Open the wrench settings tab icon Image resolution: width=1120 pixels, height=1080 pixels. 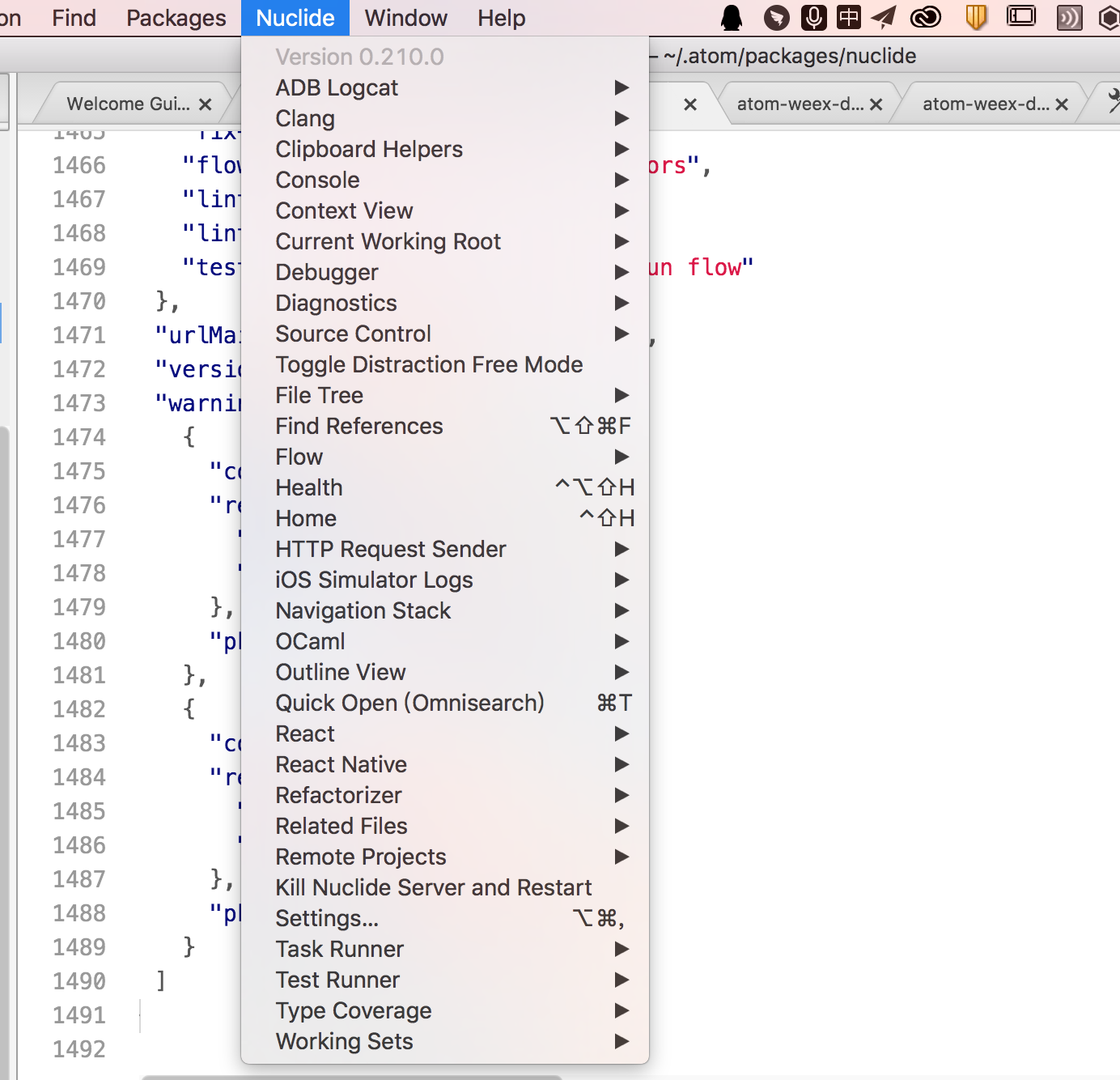tap(1114, 101)
